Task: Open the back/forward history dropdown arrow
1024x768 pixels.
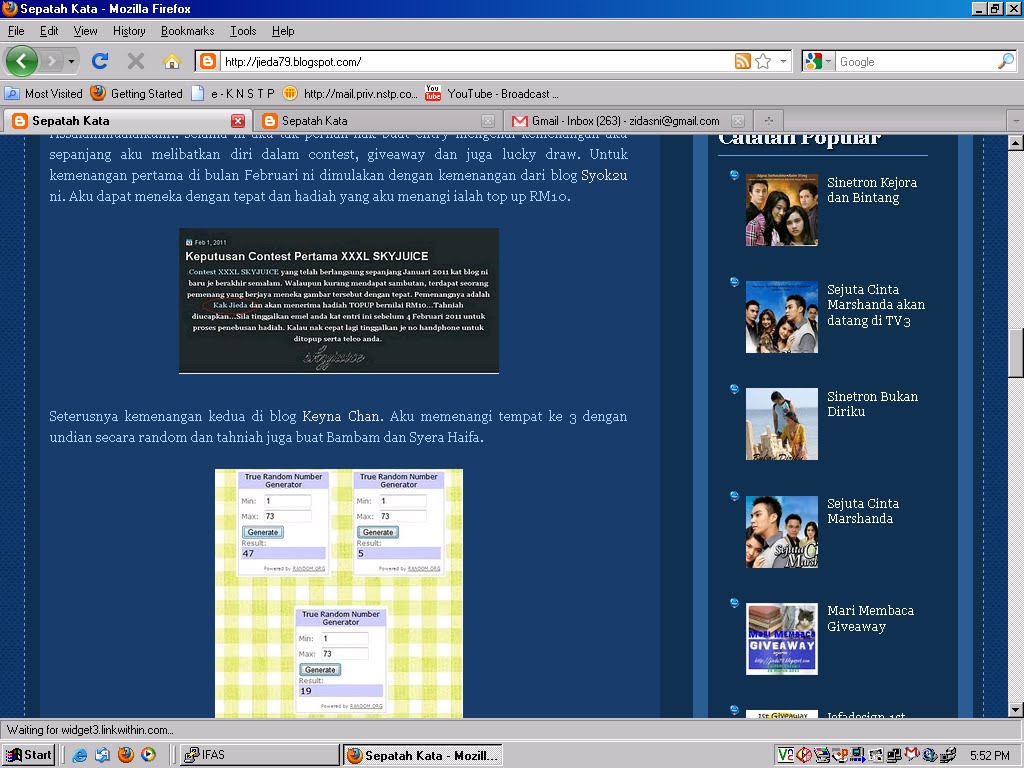Action: point(71,62)
